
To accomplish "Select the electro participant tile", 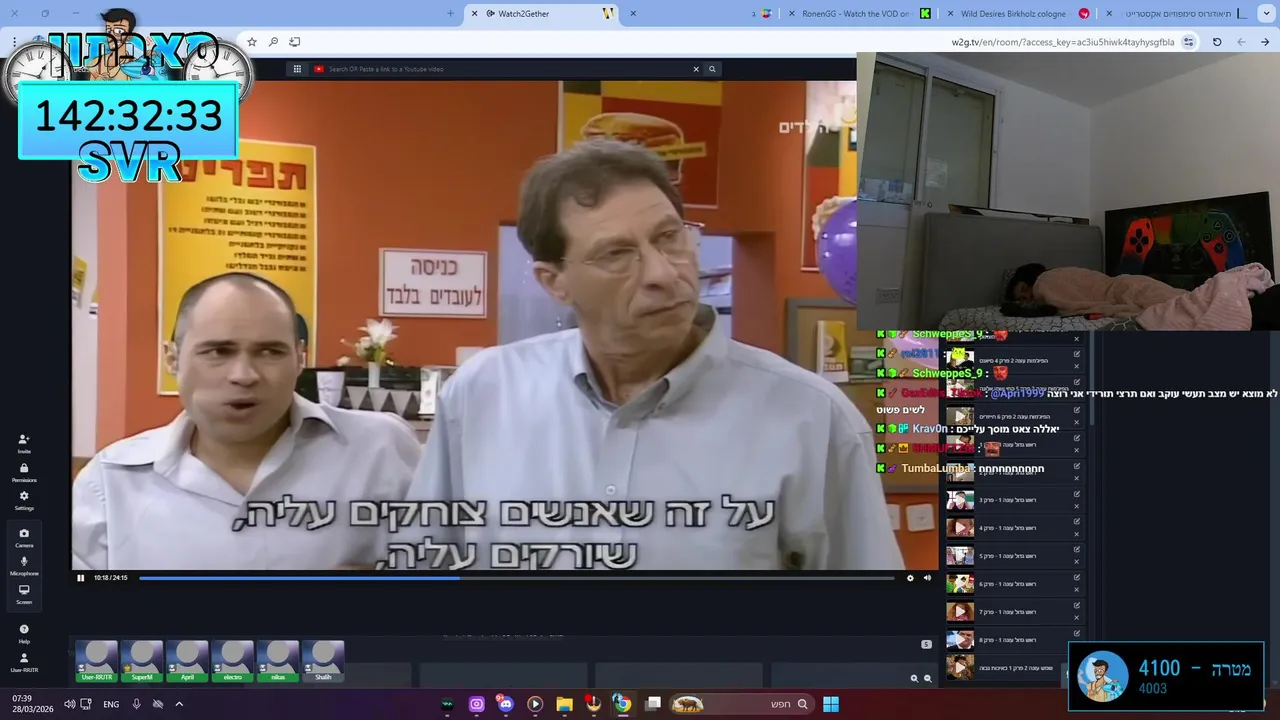I will coord(232,662).
